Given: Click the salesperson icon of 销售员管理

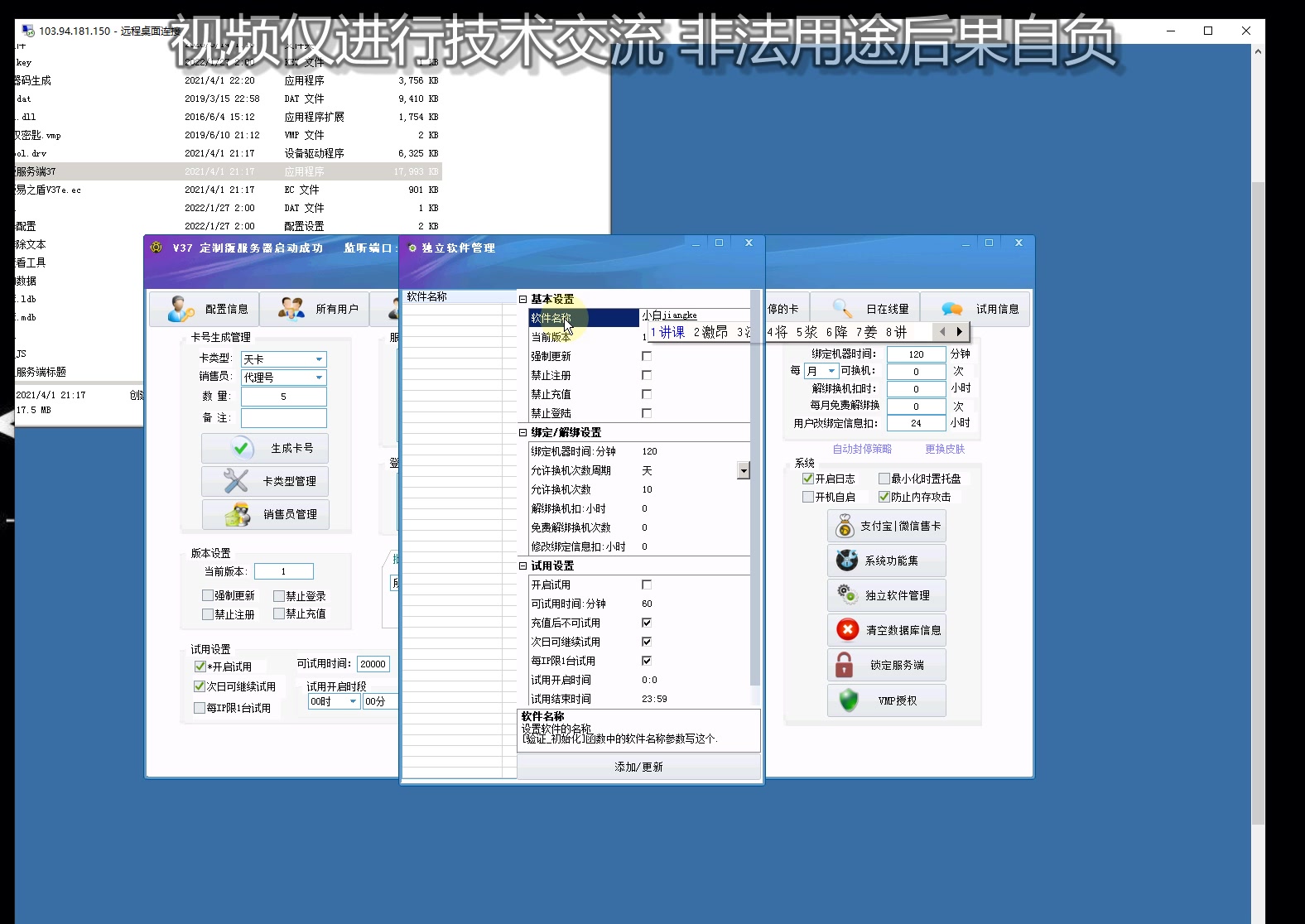Looking at the screenshot, I should [x=238, y=514].
